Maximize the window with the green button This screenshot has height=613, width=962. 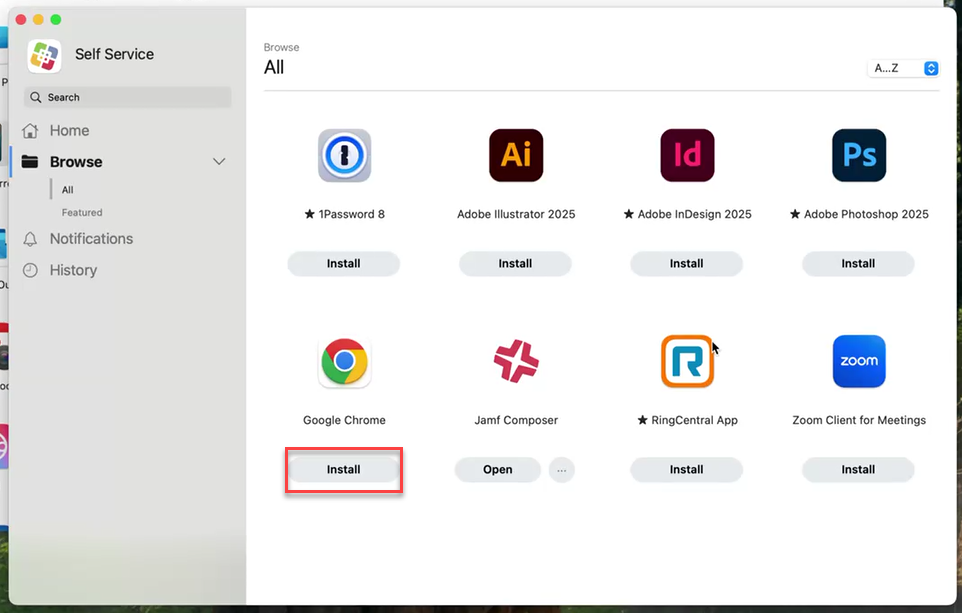coord(56,20)
